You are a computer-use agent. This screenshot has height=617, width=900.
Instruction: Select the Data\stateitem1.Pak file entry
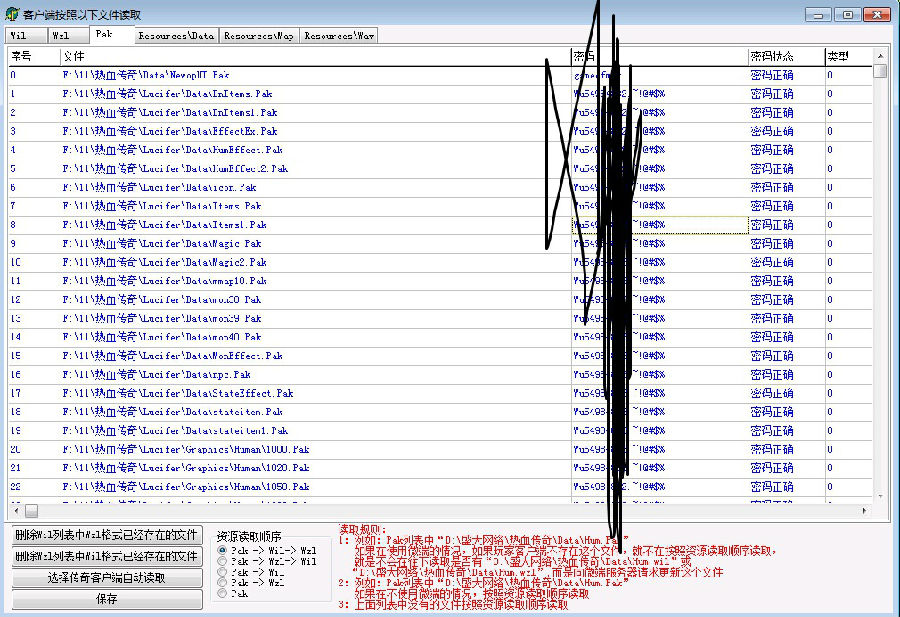[175, 430]
